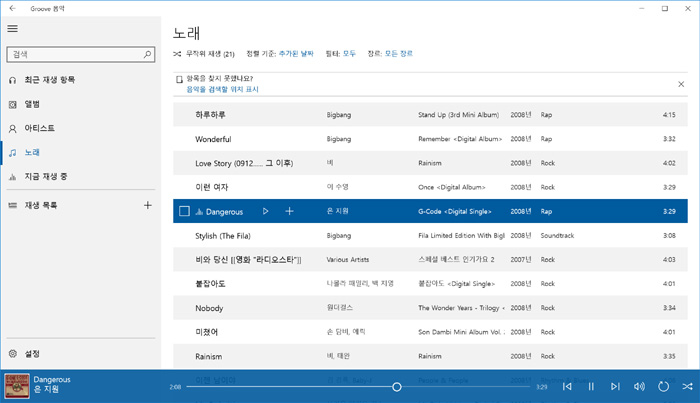Viewport: 700px width, 403px height.
Task: Minimize the Groove window
Action: [642, 8]
